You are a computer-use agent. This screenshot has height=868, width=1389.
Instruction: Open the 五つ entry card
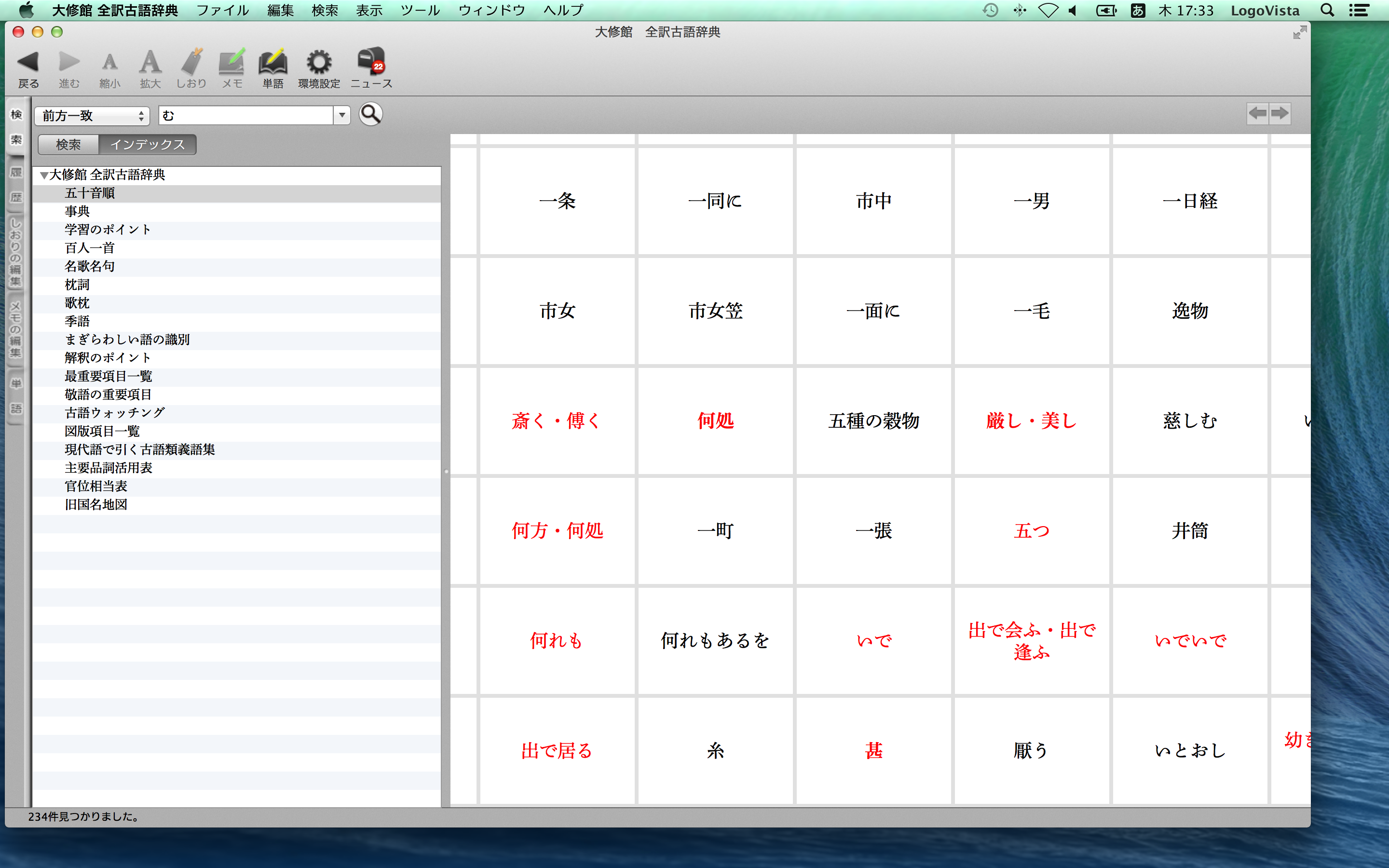point(1032,530)
